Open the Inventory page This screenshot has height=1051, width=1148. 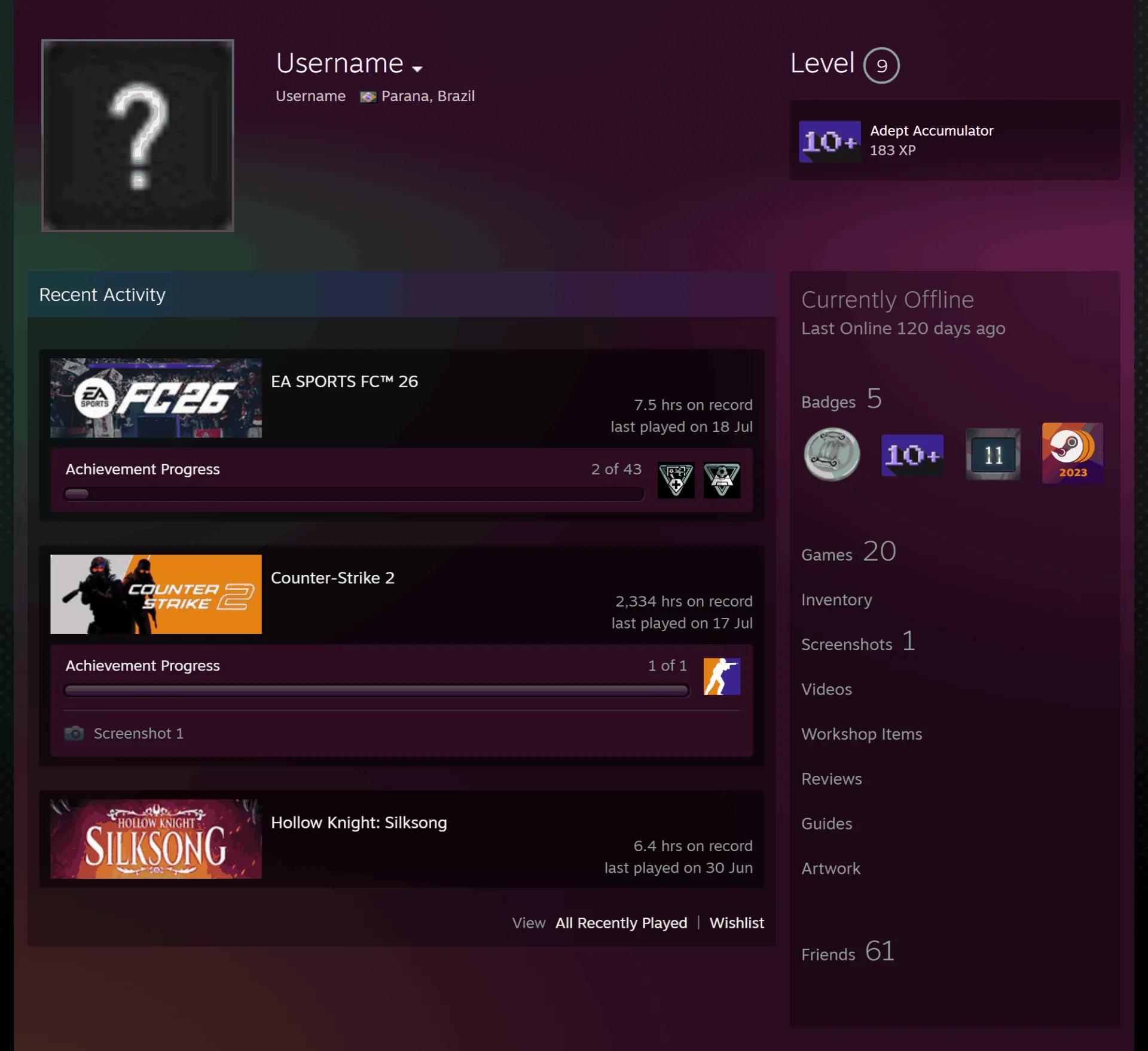pos(836,599)
